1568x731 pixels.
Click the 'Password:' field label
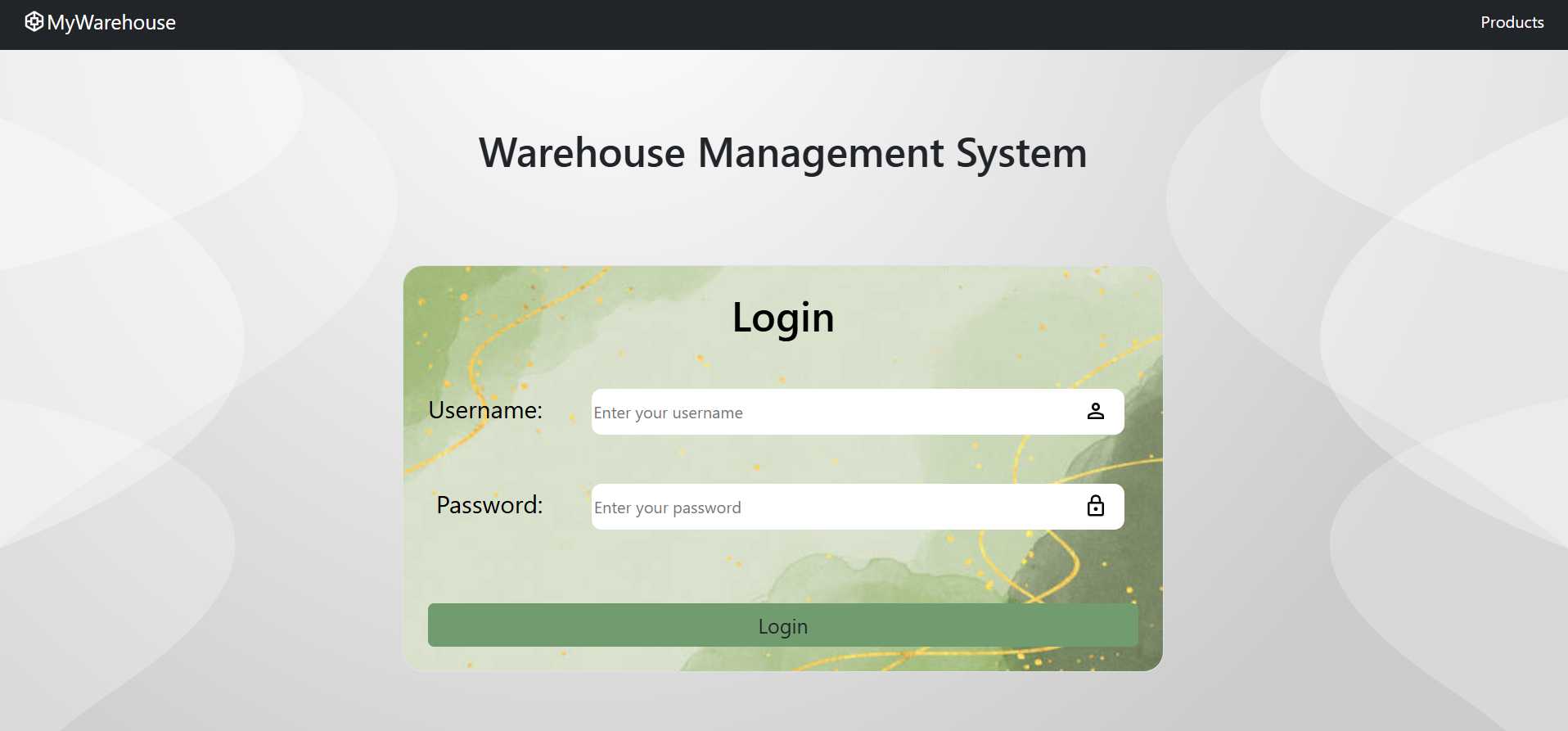point(489,505)
